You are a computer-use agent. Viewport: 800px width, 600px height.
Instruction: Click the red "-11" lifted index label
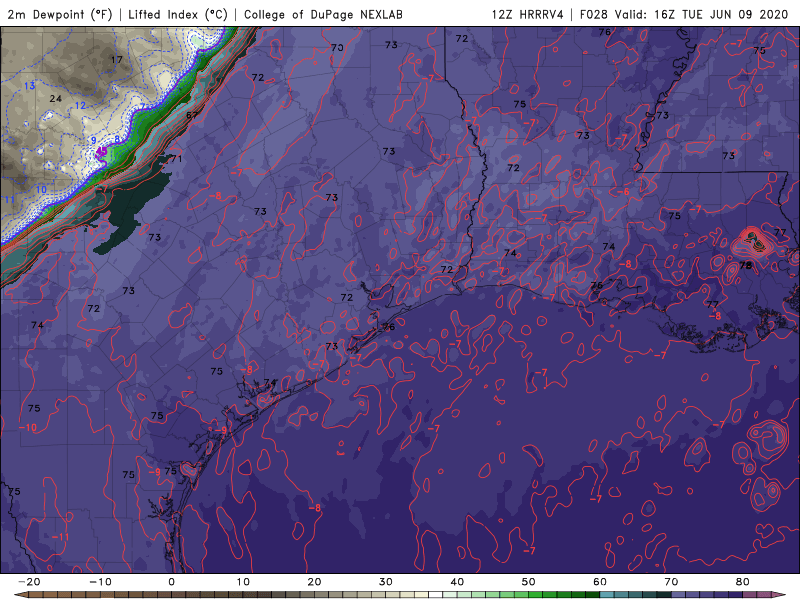pyautogui.click(x=60, y=537)
